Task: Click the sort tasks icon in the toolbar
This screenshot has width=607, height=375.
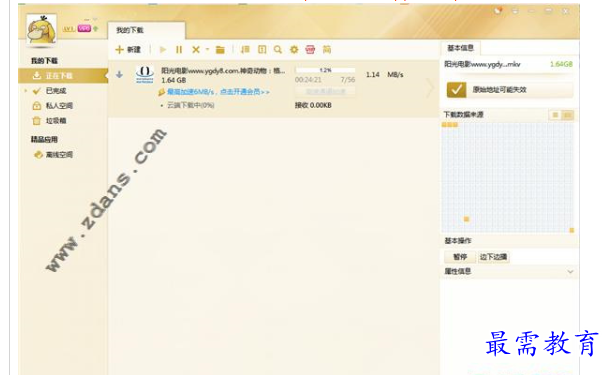Action: pyautogui.click(x=245, y=50)
